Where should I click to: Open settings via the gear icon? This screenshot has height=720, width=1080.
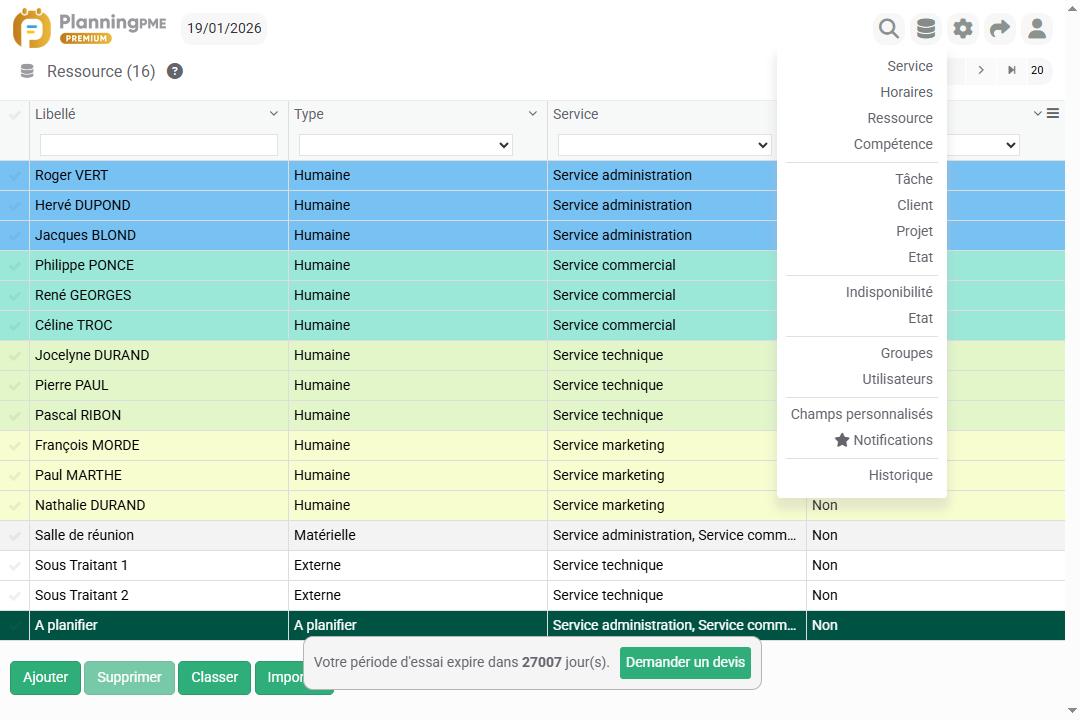coord(962,28)
